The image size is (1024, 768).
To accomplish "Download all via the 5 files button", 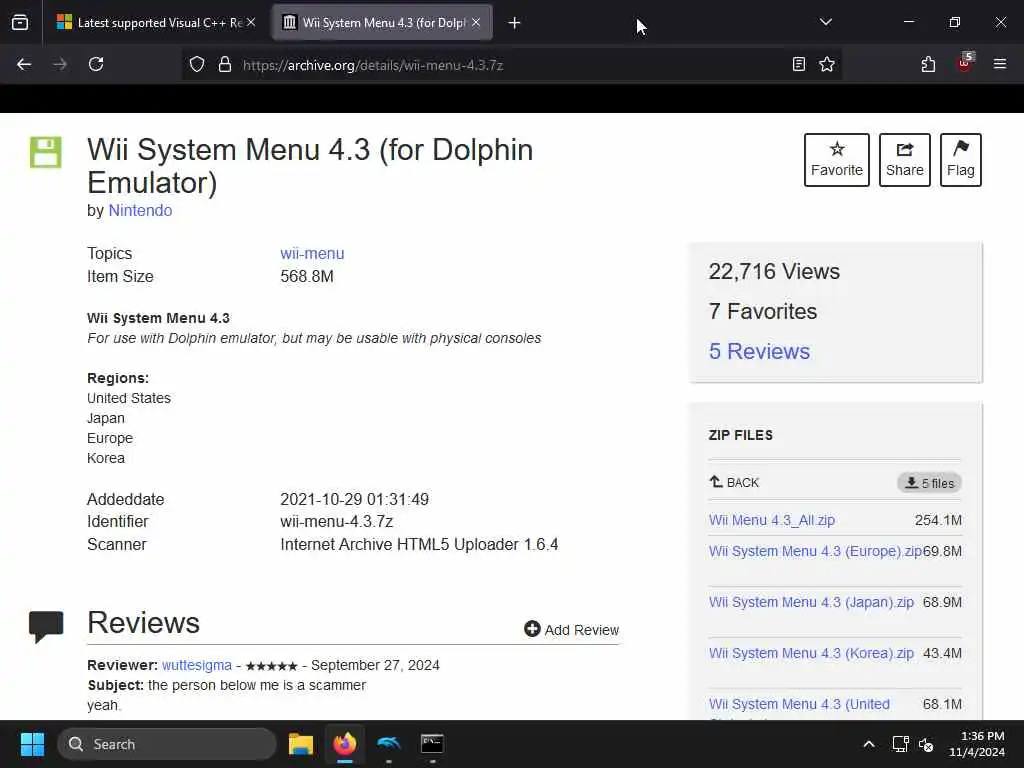I will (x=929, y=483).
